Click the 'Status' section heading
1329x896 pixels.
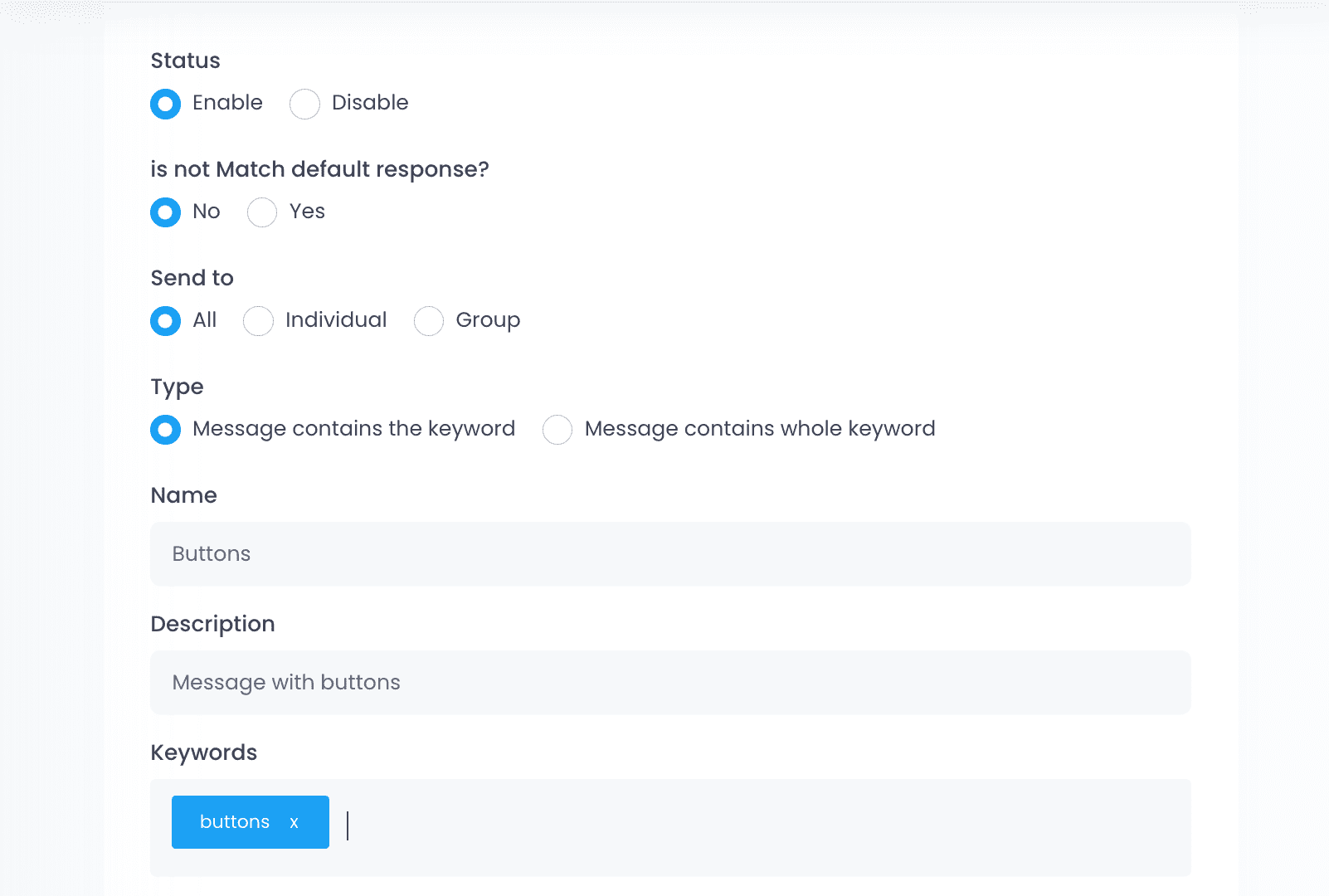coord(186,61)
